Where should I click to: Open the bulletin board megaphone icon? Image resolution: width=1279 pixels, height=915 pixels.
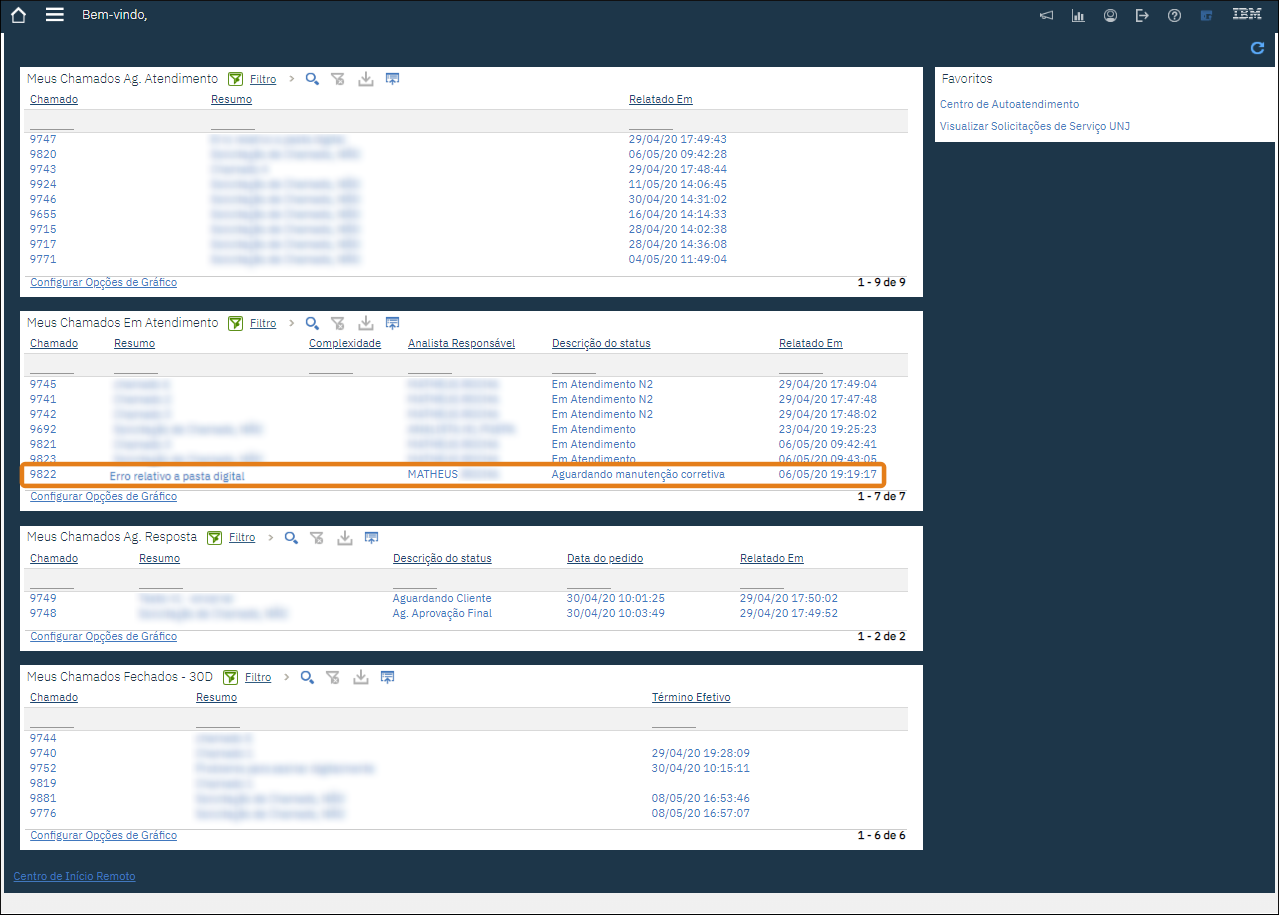pos(1046,16)
